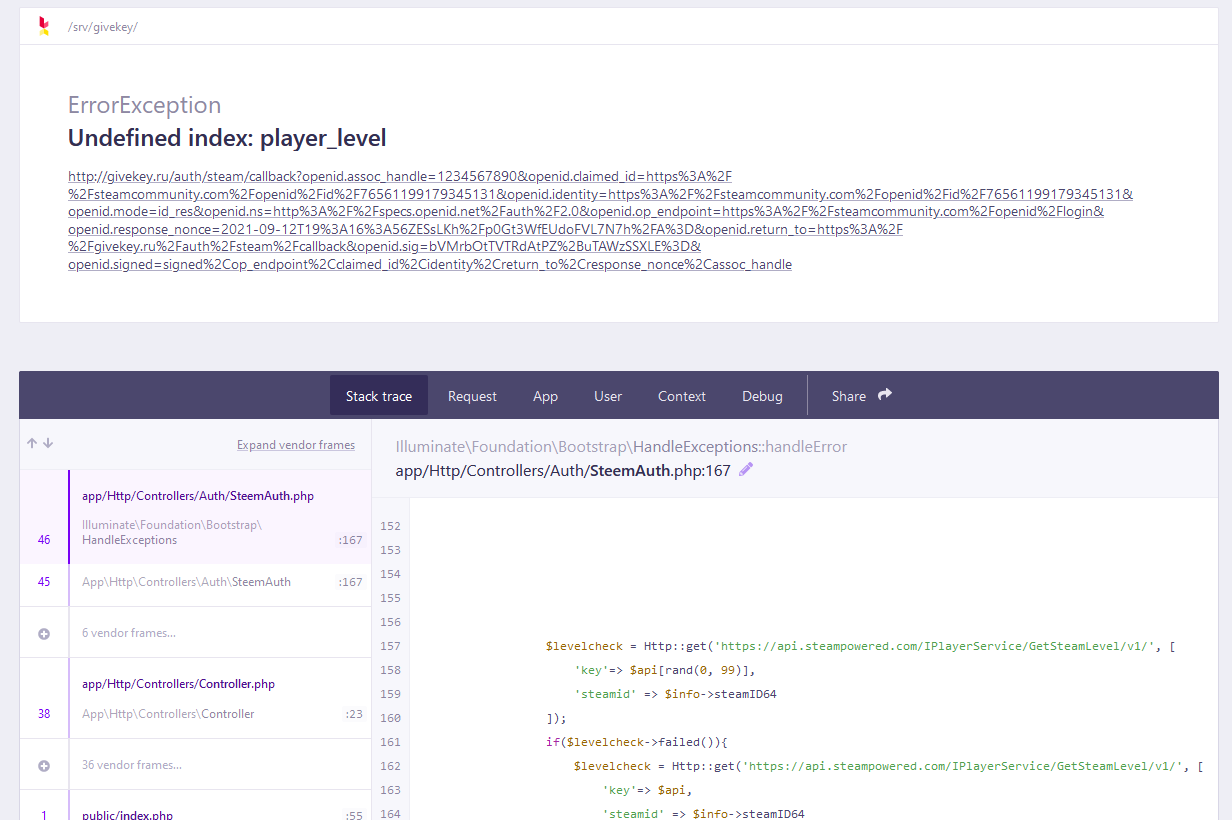Click code line with $levelcheck->failed()
This screenshot has width=1232, height=820.
click(636, 742)
